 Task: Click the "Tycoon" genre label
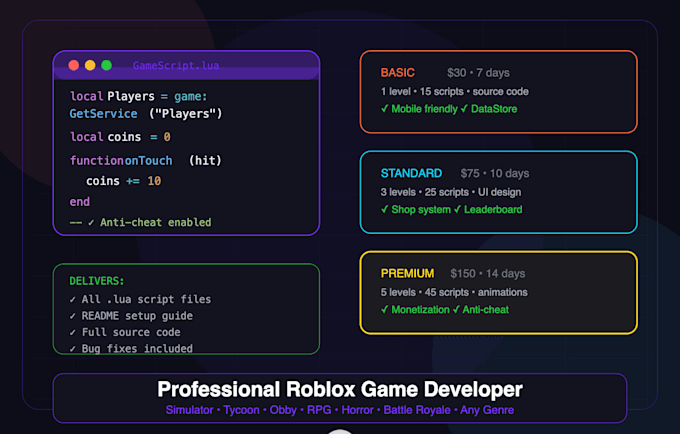click(242, 410)
